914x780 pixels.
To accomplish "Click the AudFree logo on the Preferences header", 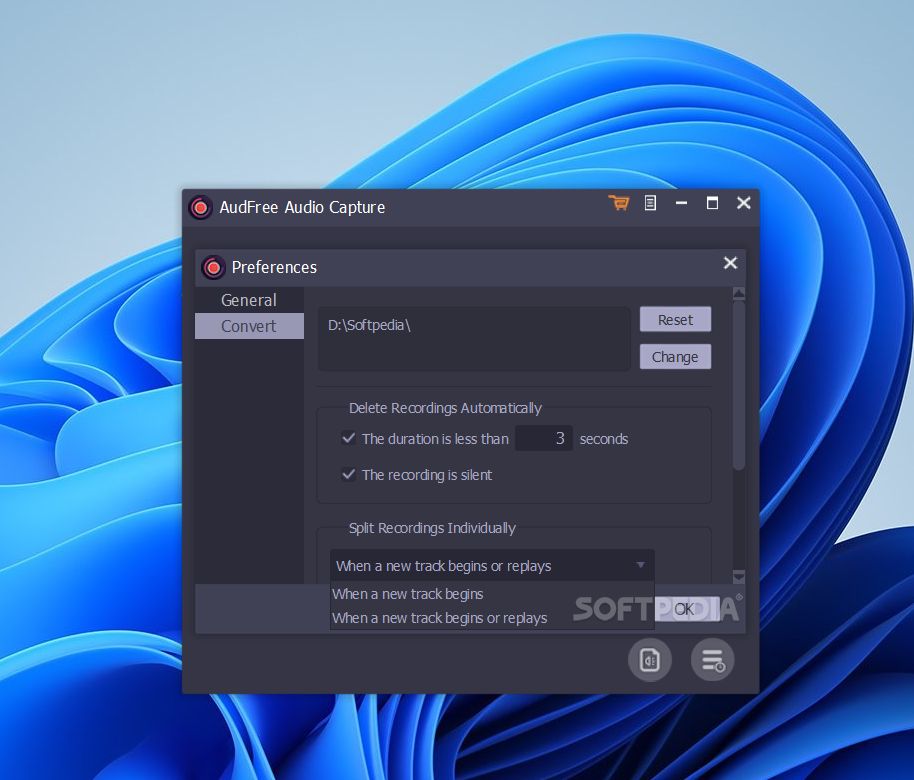I will (x=213, y=267).
